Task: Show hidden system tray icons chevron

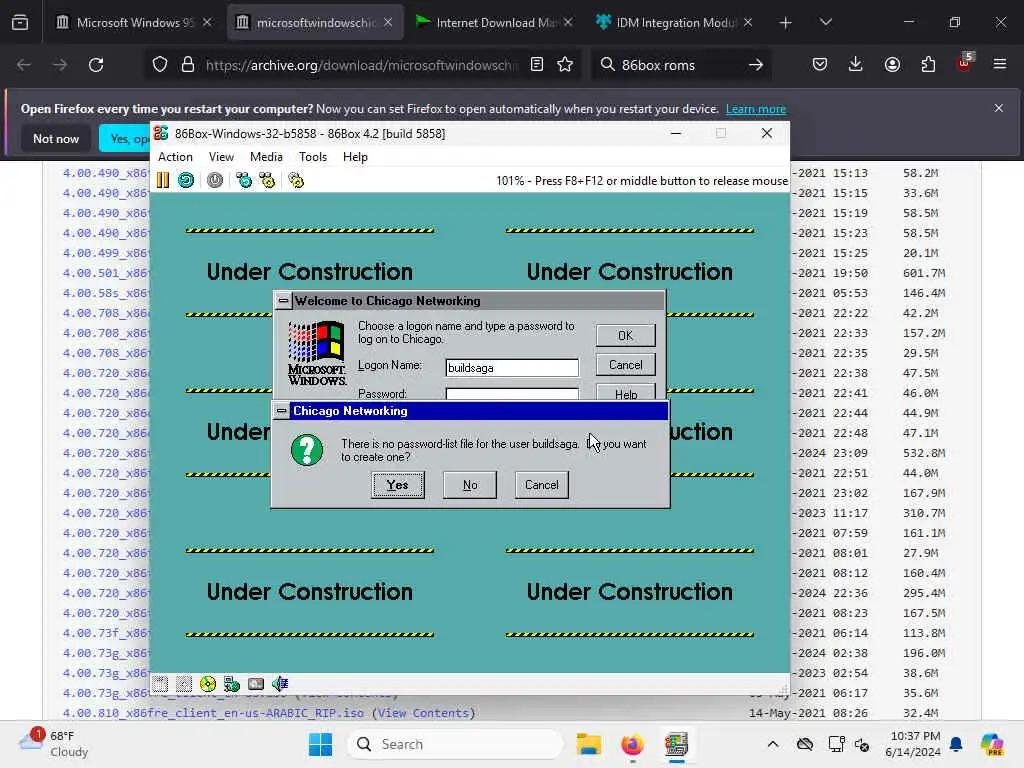Action: pyautogui.click(x=773, y=744)
